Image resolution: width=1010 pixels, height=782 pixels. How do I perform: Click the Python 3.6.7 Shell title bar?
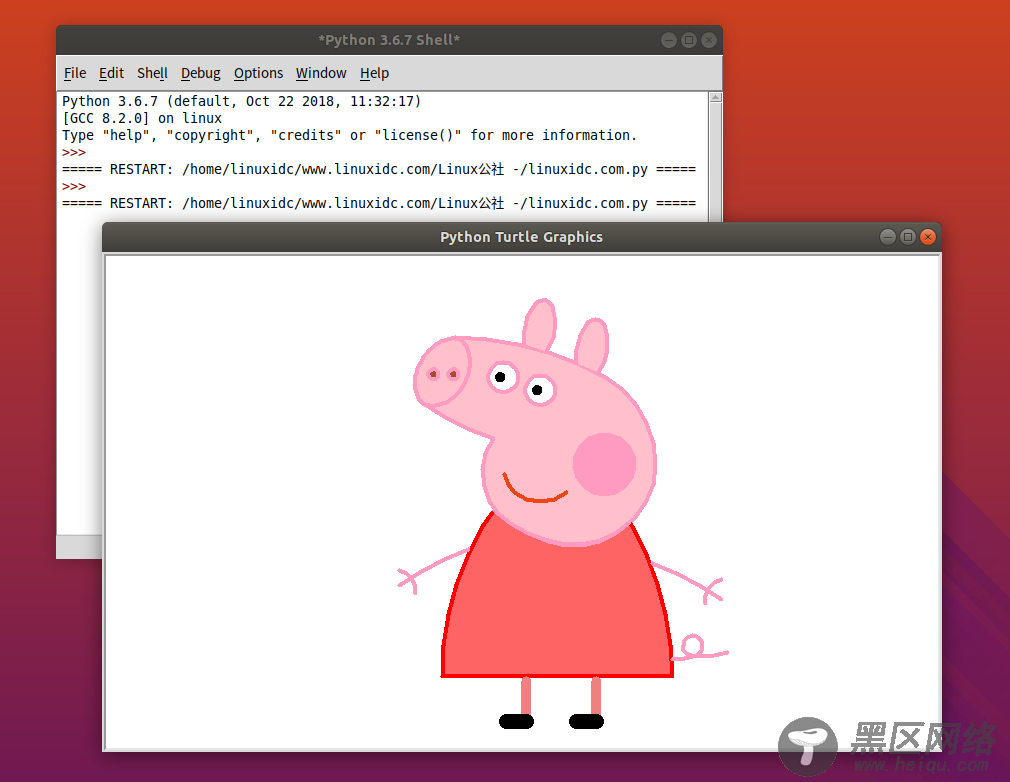[x=389, y=40]
